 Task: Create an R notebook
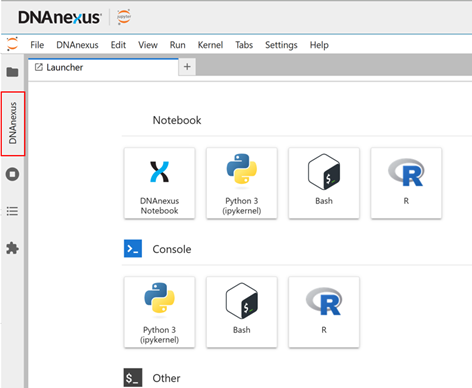point(406,183)
